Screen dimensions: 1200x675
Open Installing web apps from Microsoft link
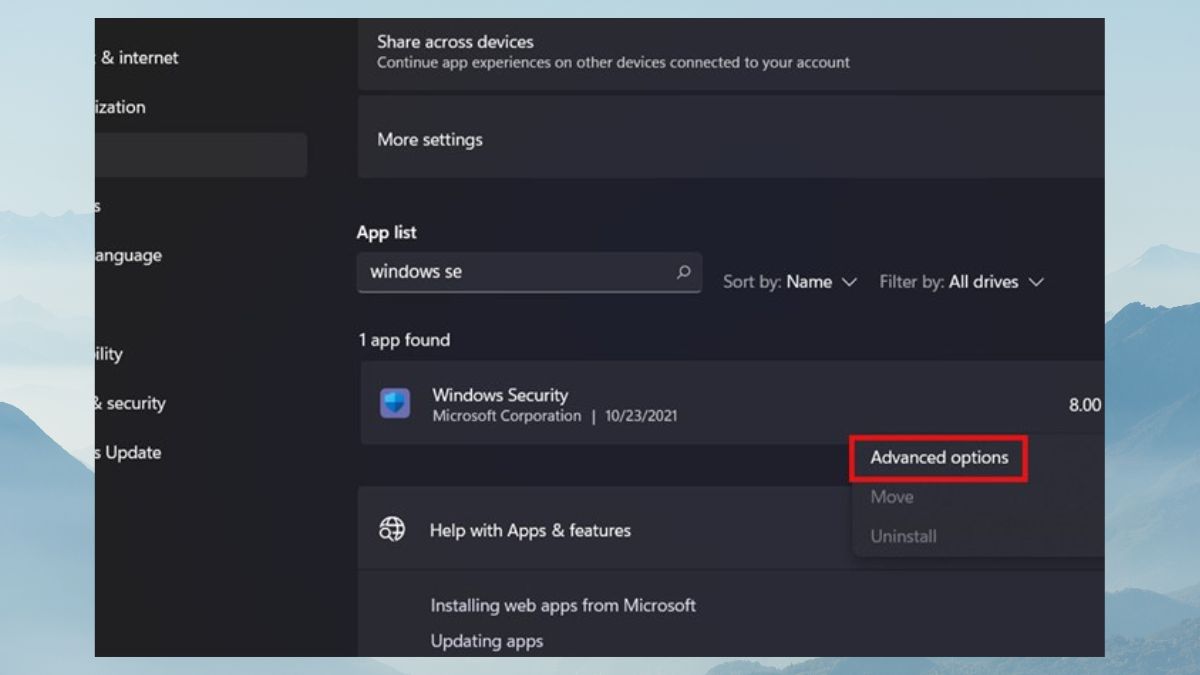click(x=563, y=605)
